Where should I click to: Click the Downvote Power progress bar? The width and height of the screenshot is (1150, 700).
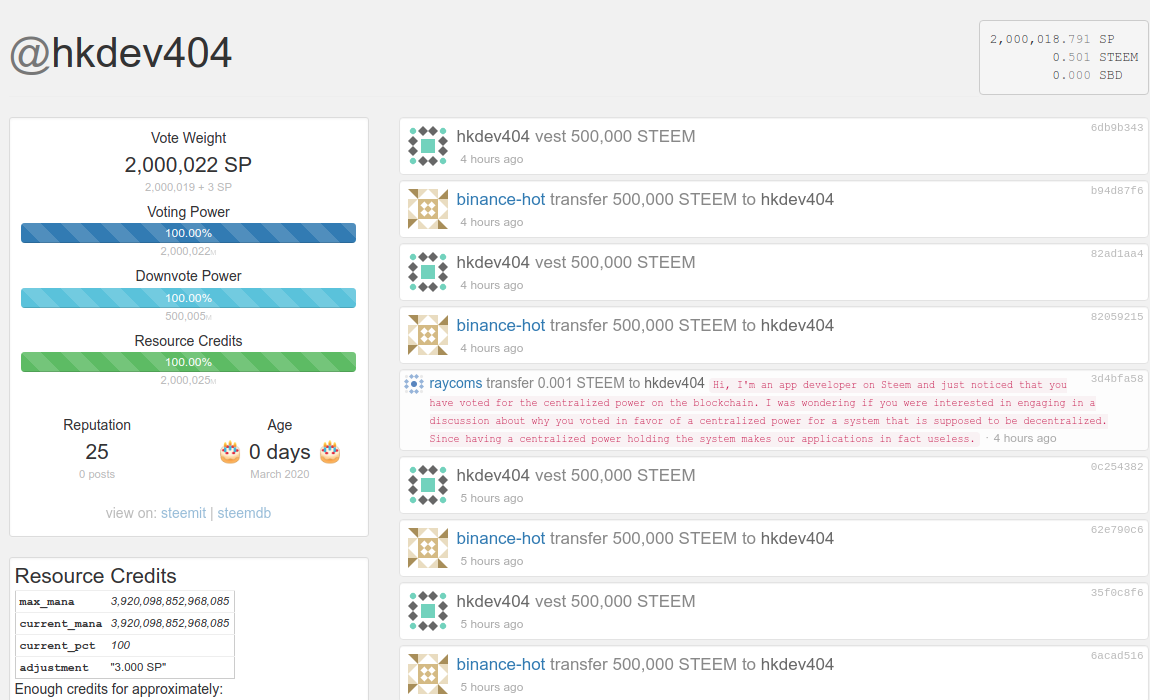click(188, 298)
